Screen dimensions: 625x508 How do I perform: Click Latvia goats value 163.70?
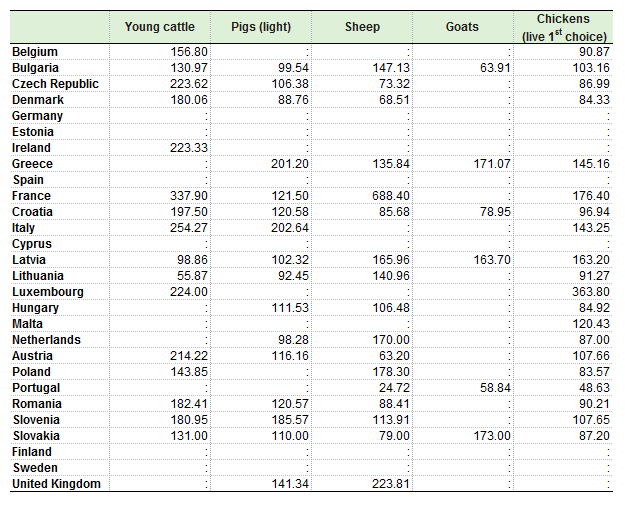[x=491, y=260]
